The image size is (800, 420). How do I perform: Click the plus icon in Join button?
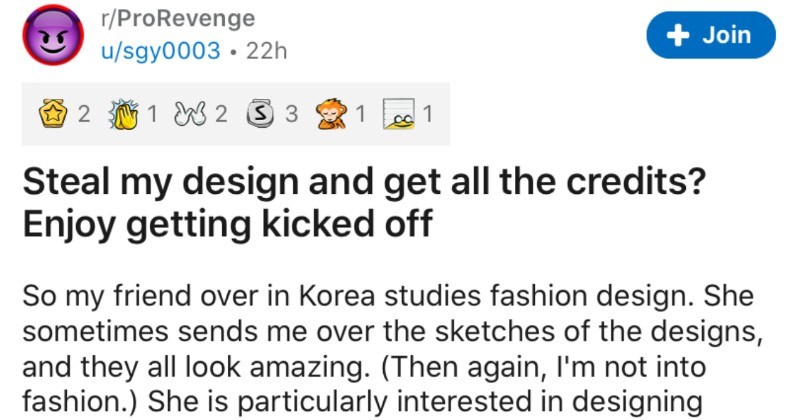(x=678, y=35)
